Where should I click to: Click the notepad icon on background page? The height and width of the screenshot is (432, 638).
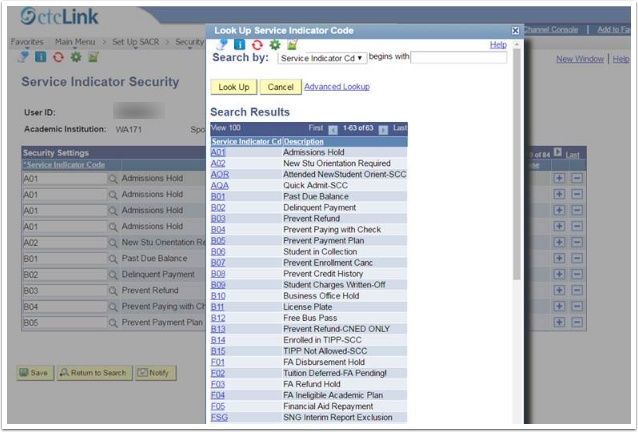tap(94, 57)
